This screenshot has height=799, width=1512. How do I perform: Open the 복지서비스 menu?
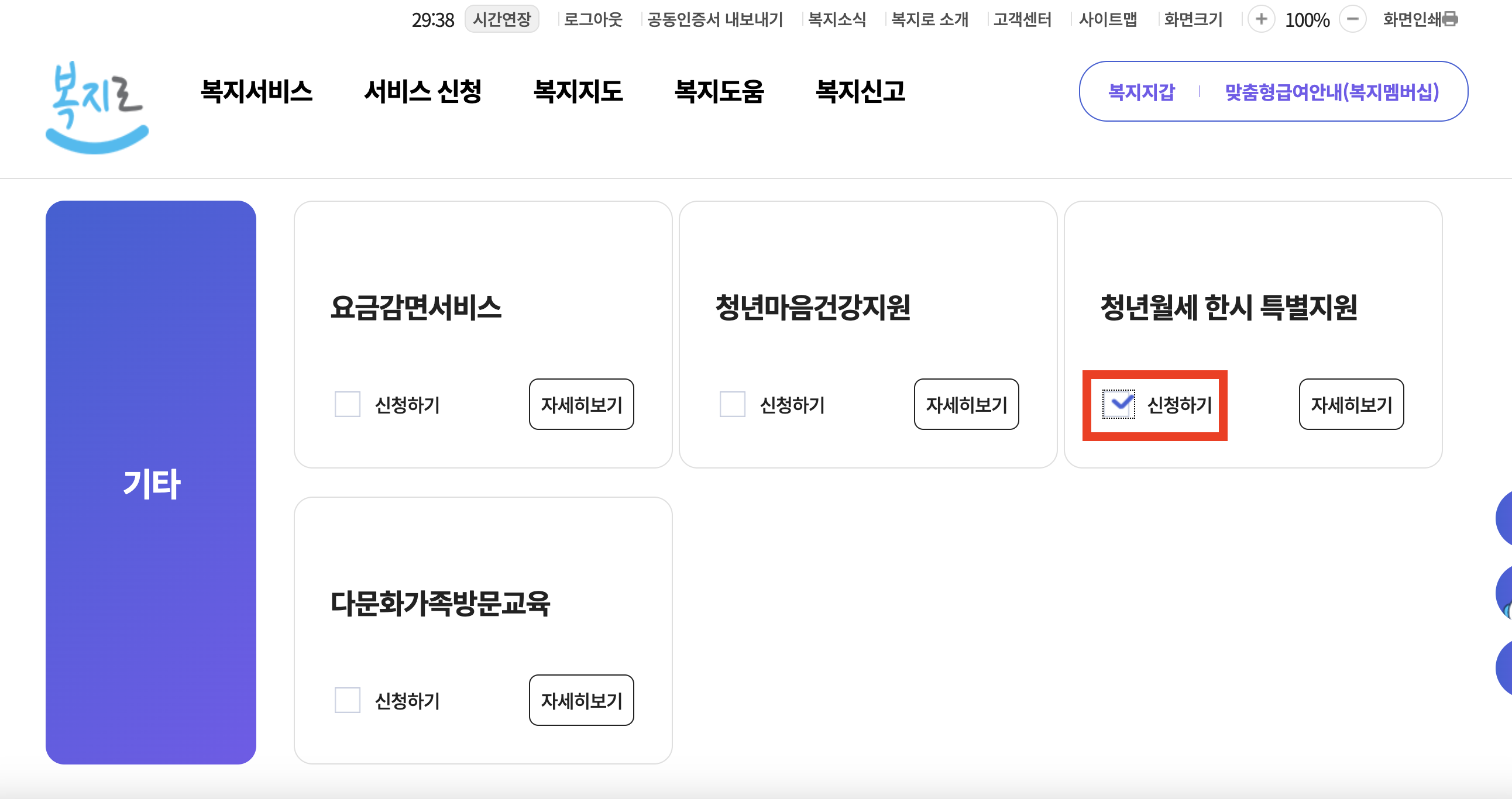coord(257,92)
